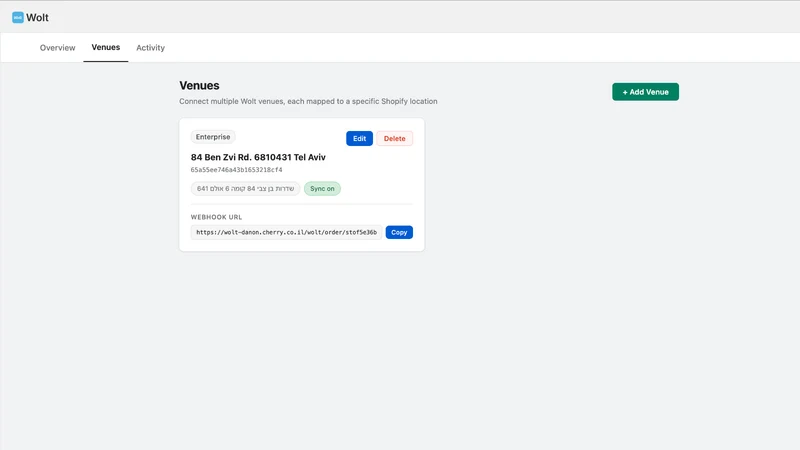800x450 pixels.
Task: Click the WEBHOOK URL label
Action: coord(216,217)
